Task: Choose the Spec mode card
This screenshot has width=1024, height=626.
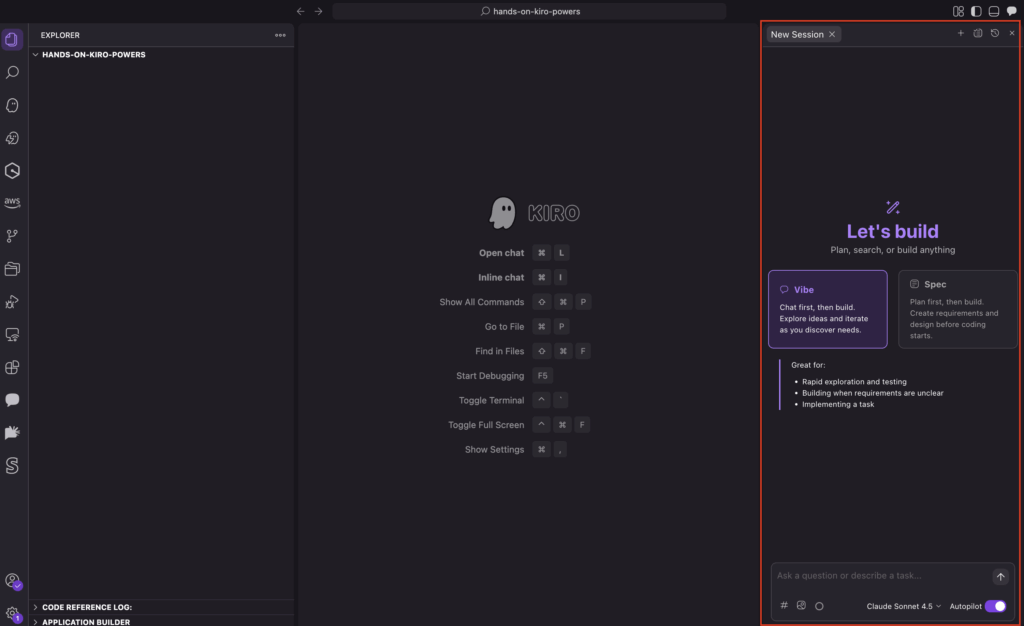Action: click(x=957, y=309)
